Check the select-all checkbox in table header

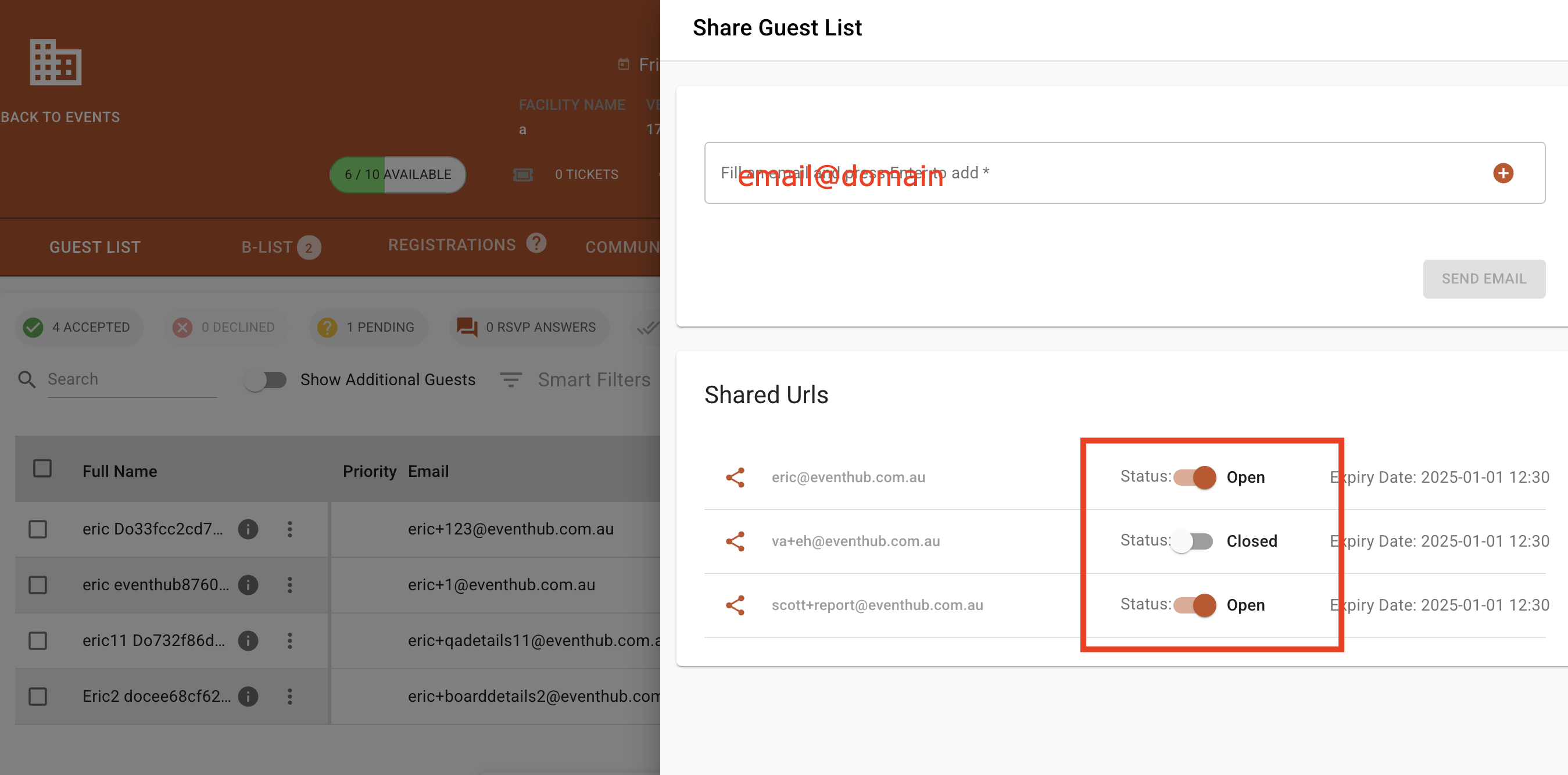tap(42, 469)
